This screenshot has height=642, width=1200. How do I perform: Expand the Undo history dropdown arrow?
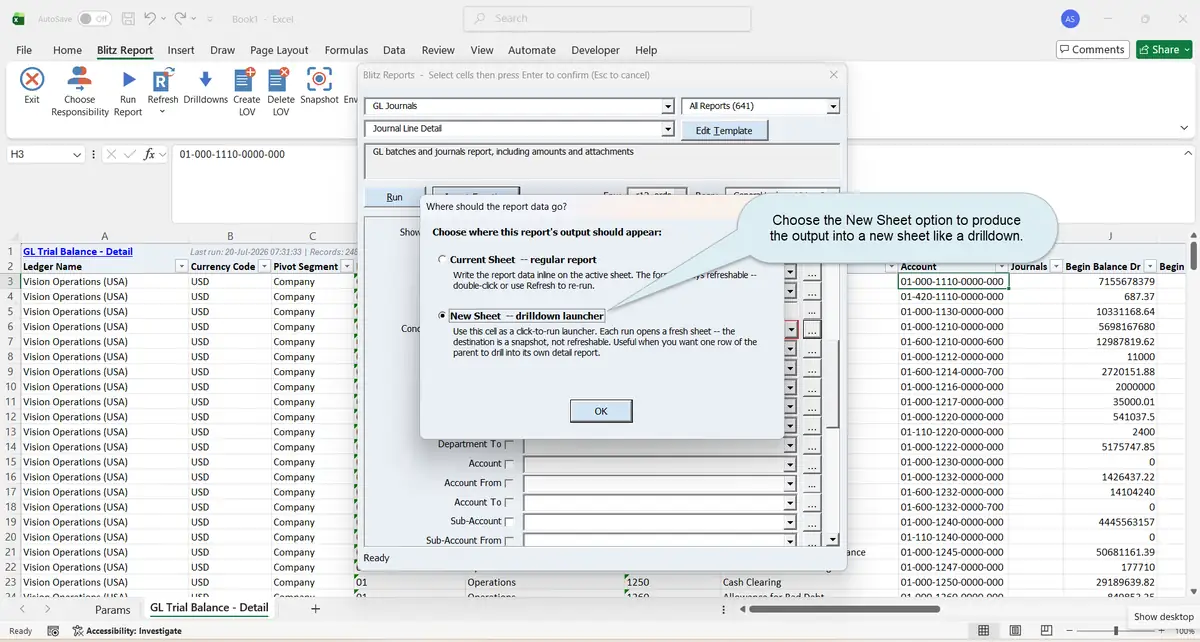click(164, 18)
